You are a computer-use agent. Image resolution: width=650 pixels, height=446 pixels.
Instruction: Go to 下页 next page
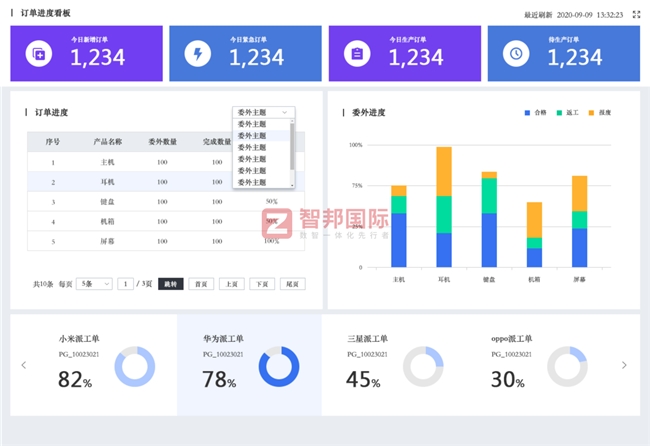[x=262, y=284]
